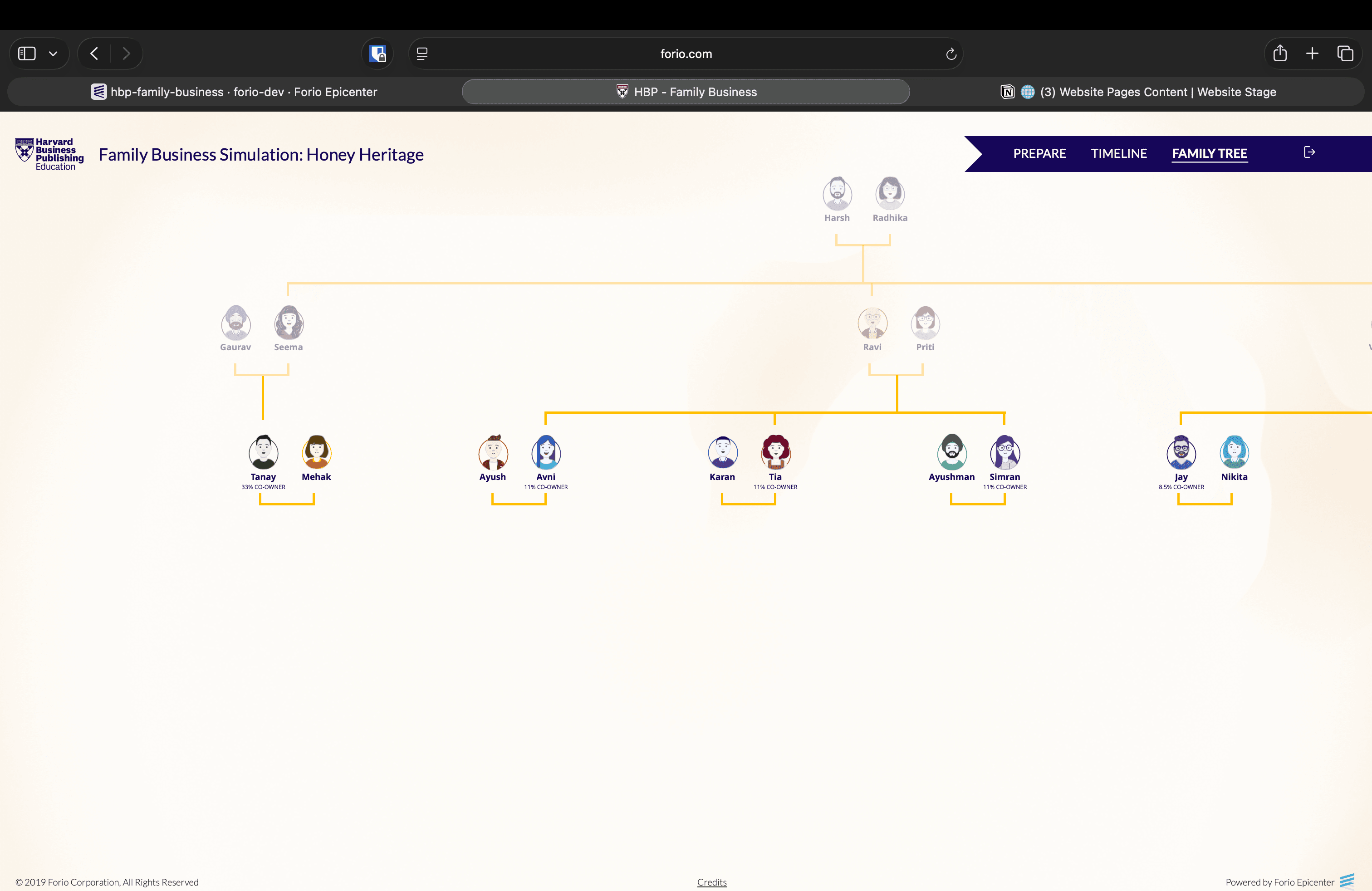The image size is (1372, 891).
Task: Toggle the Safari sidebar panel
Action: [x=27, y=54]
